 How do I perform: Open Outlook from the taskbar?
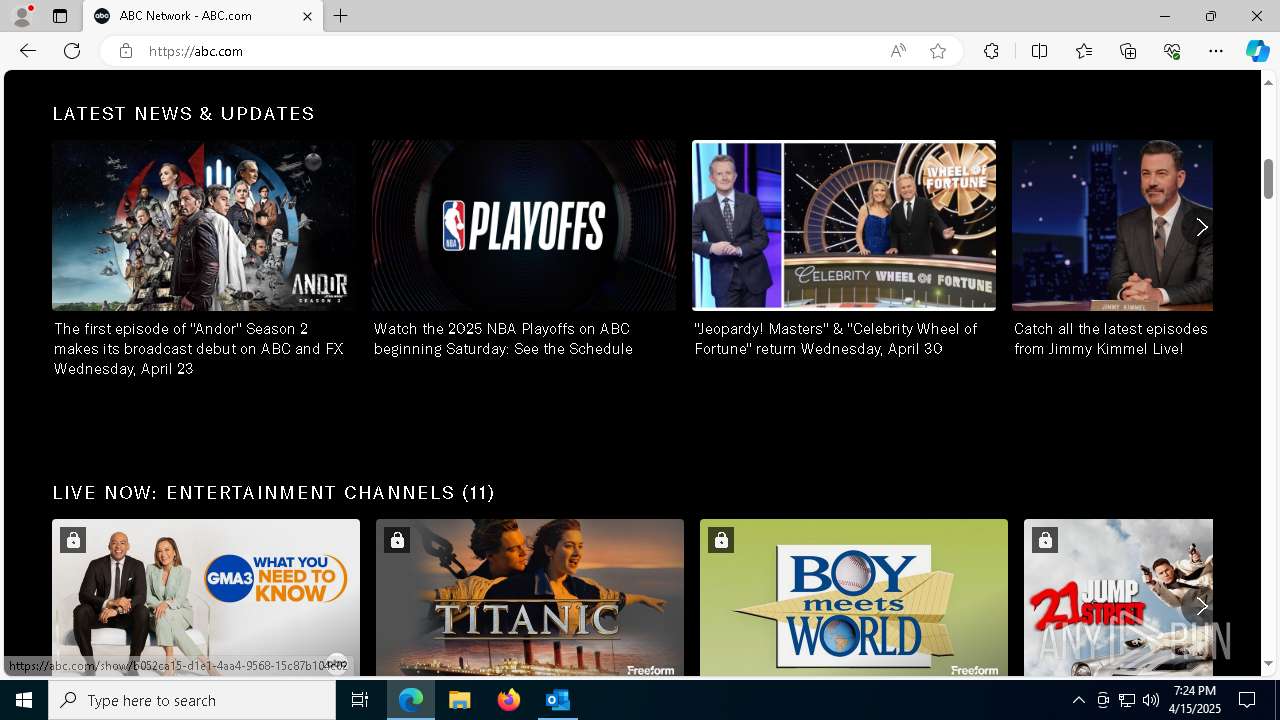[557, 700]
